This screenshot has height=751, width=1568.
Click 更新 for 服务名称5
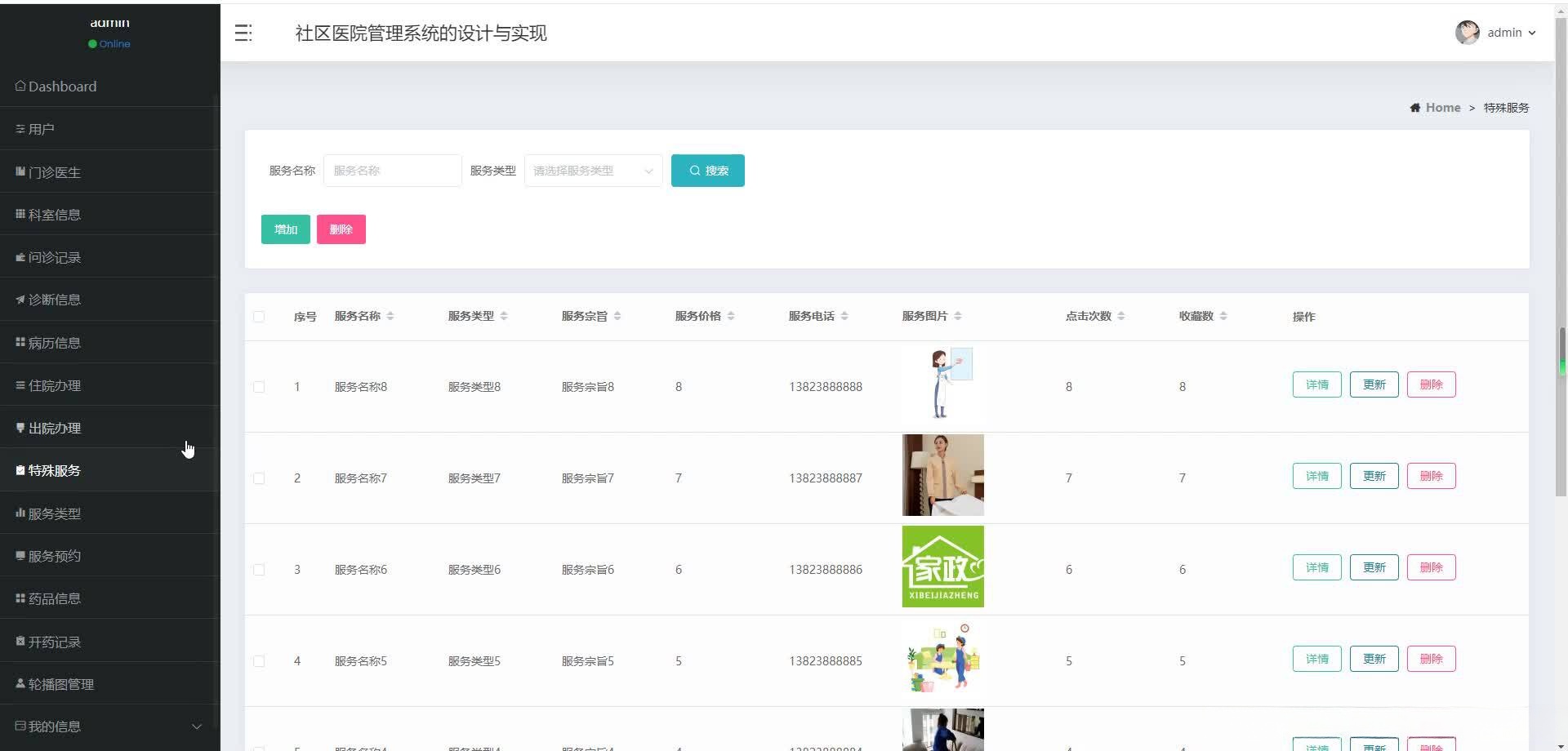click(1374, 659)
